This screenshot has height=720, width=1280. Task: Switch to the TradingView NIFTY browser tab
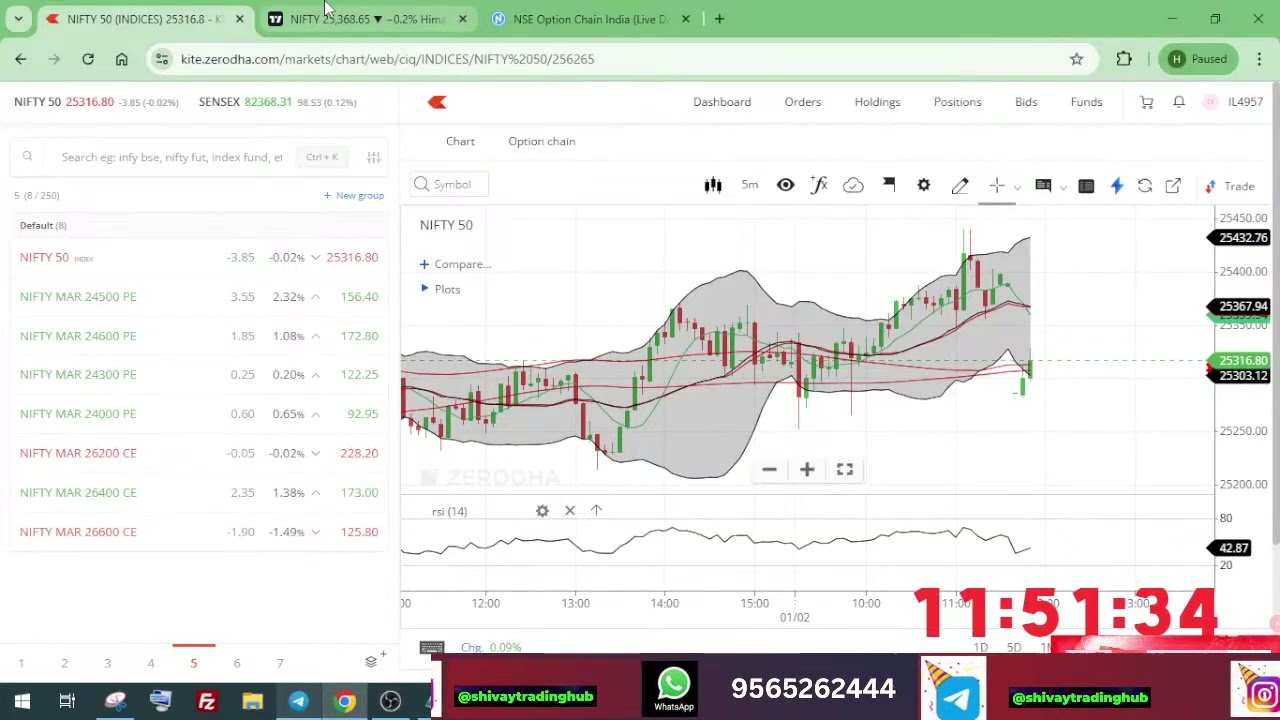click(x=368, y=19)
